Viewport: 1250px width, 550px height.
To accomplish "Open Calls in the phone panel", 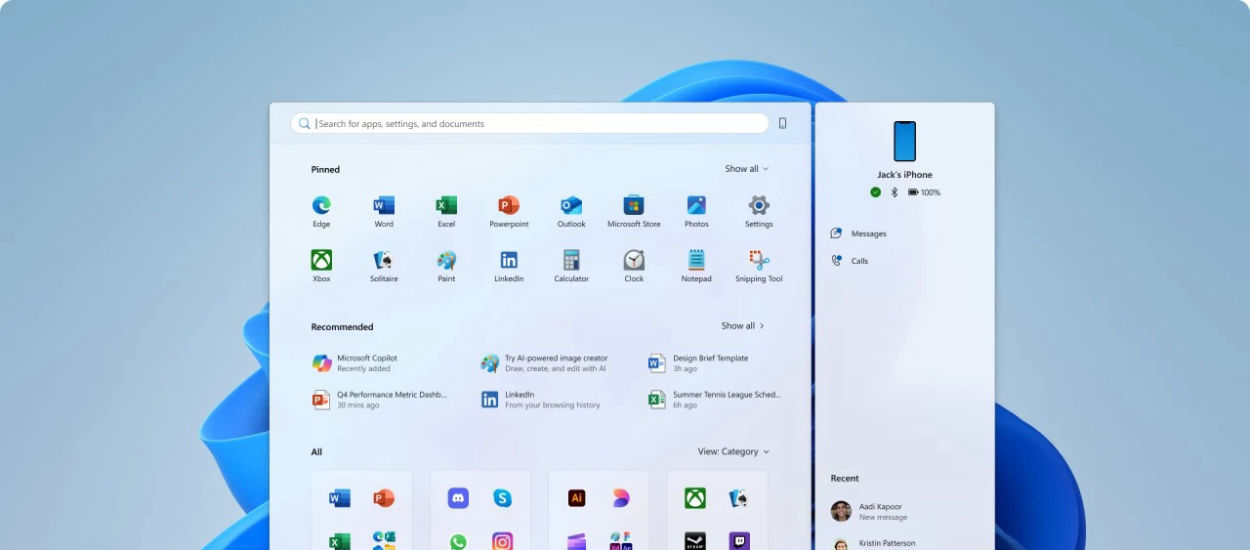I will [859, 261].
